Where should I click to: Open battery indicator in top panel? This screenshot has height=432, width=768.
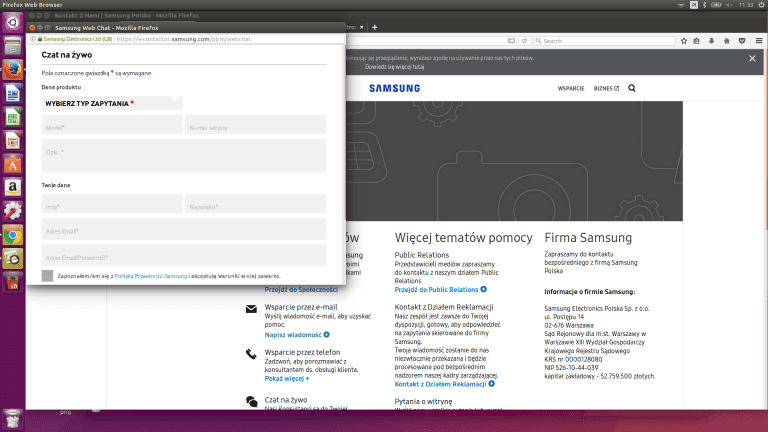click(716, 5)
